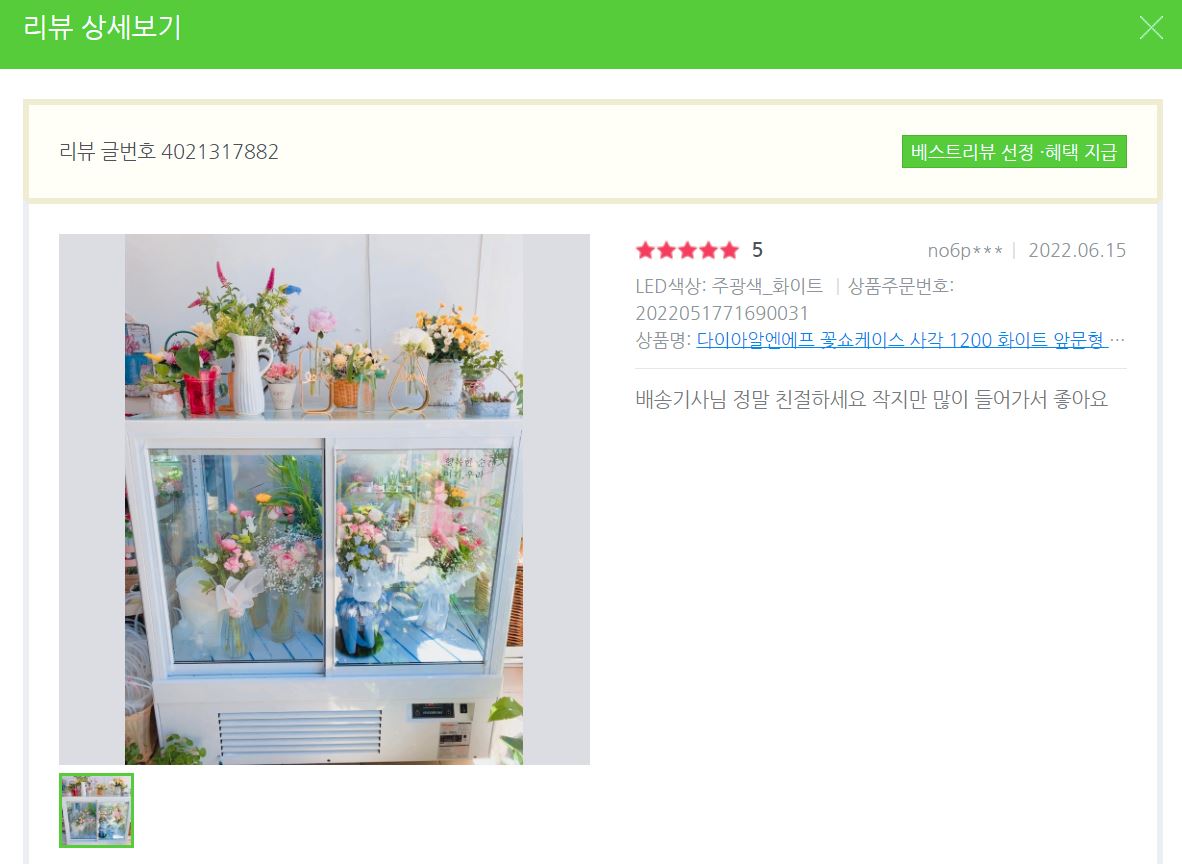Click 리뷰 글번호 4021317882
Image resolution: width=1182 pixels, height=864 pixels.
[169, 152]
